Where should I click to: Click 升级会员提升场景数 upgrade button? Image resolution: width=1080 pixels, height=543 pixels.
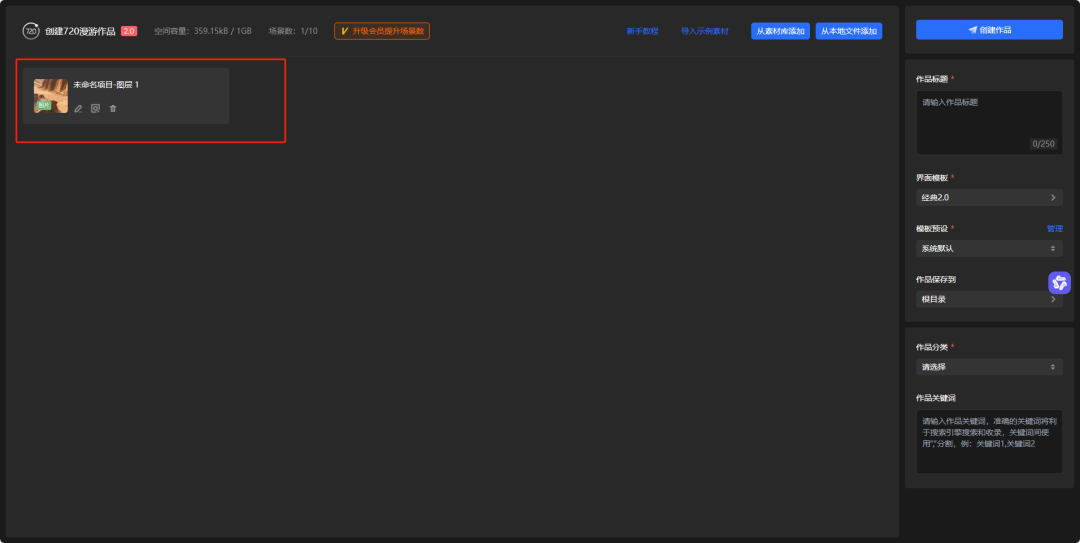(x=382, y=31)
